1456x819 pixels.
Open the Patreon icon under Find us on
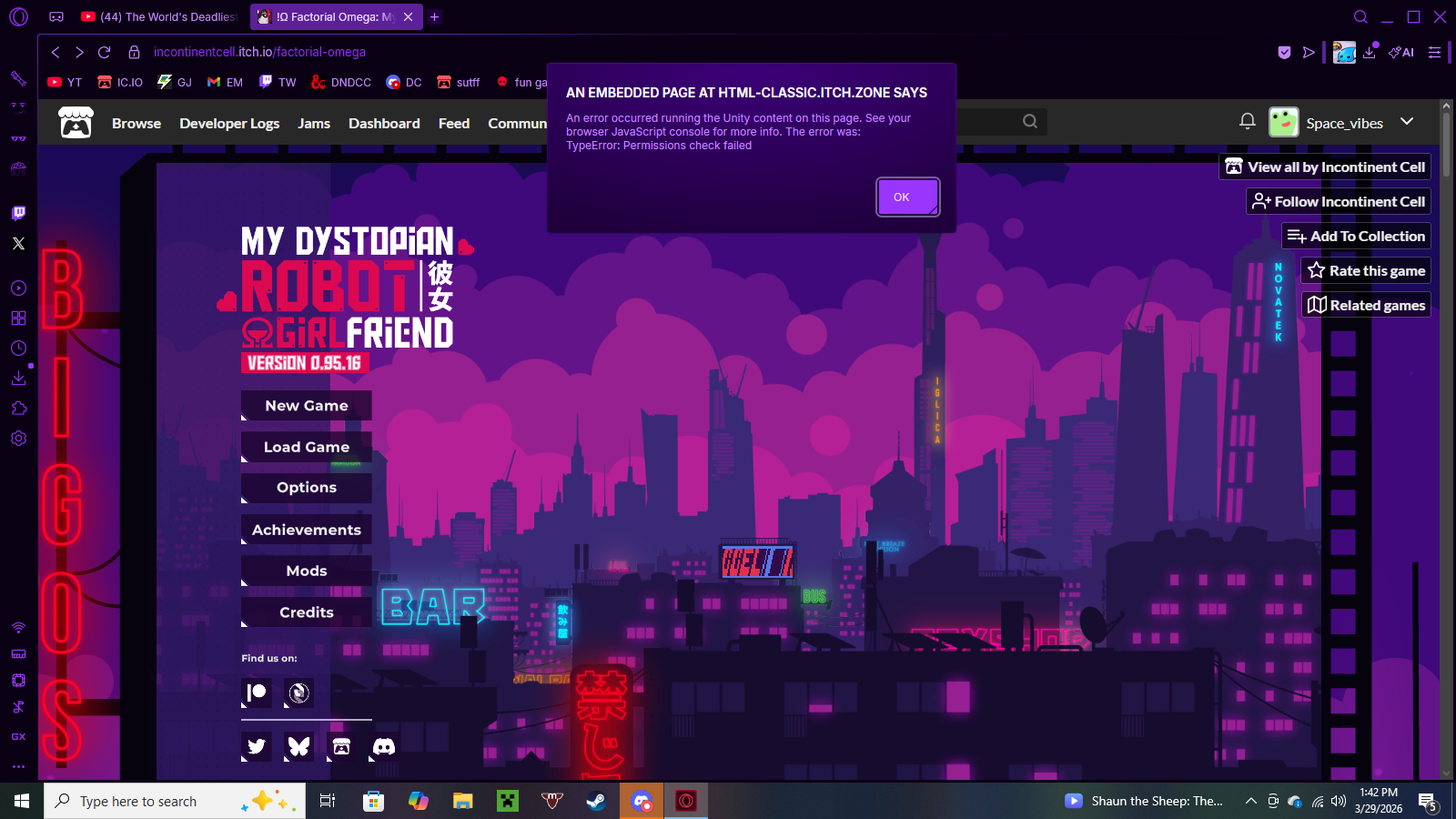point(257,693)
